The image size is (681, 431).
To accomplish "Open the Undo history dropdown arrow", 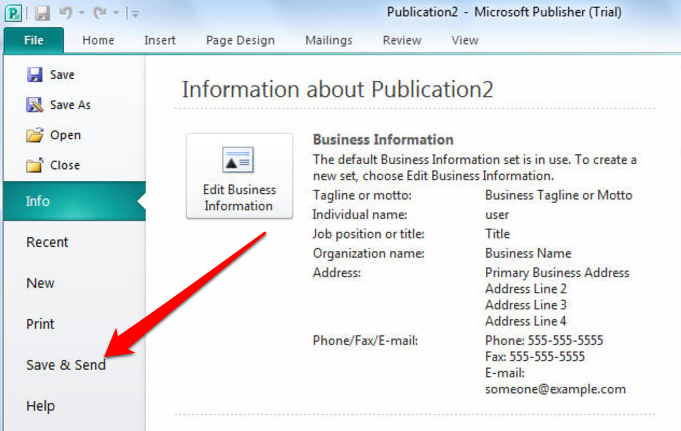I will (82, 13).
